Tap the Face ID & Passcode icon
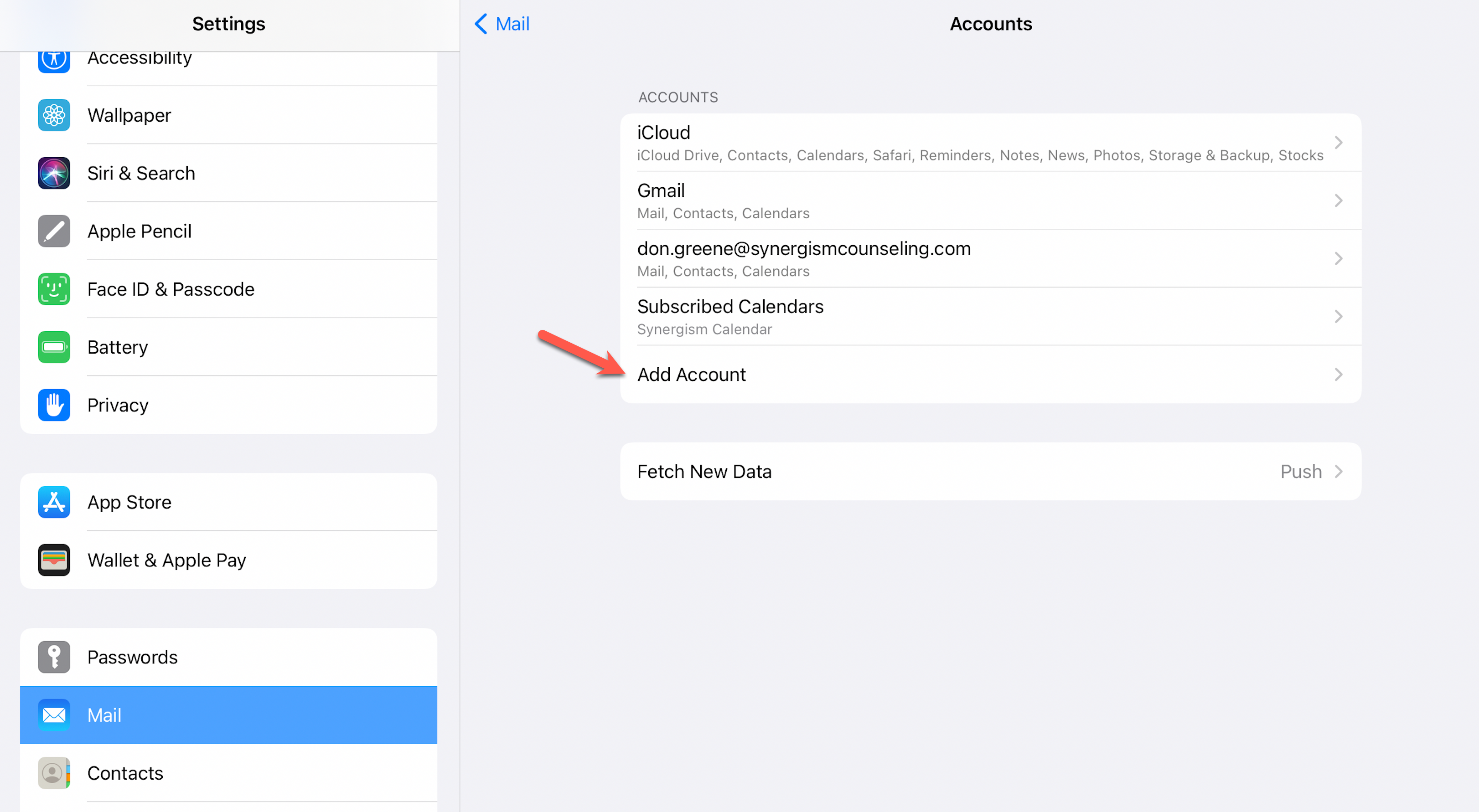 click(54, 289)
